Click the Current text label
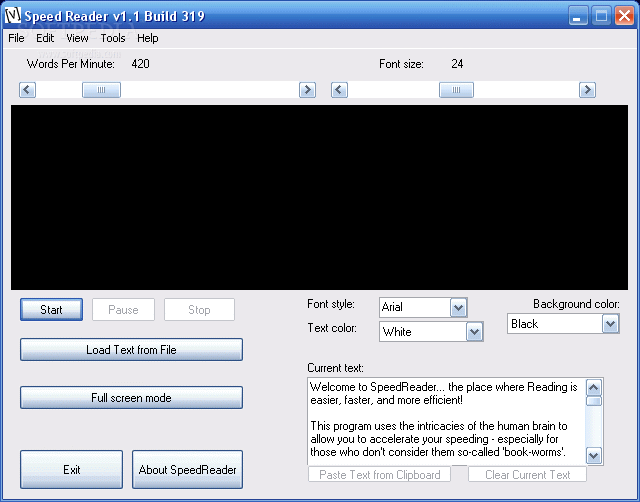Viewport: 640px width, 502px height. click(x=335, y=368)
